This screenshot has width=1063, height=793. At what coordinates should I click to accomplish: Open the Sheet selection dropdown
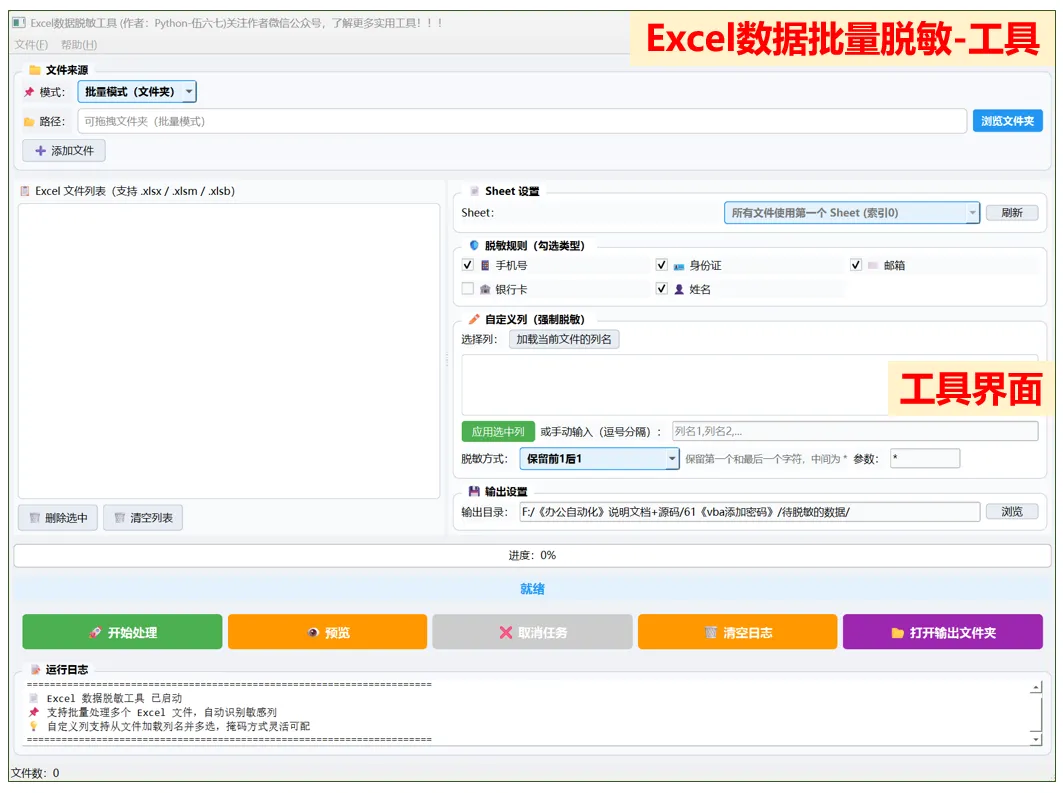(x=851, y=213)
